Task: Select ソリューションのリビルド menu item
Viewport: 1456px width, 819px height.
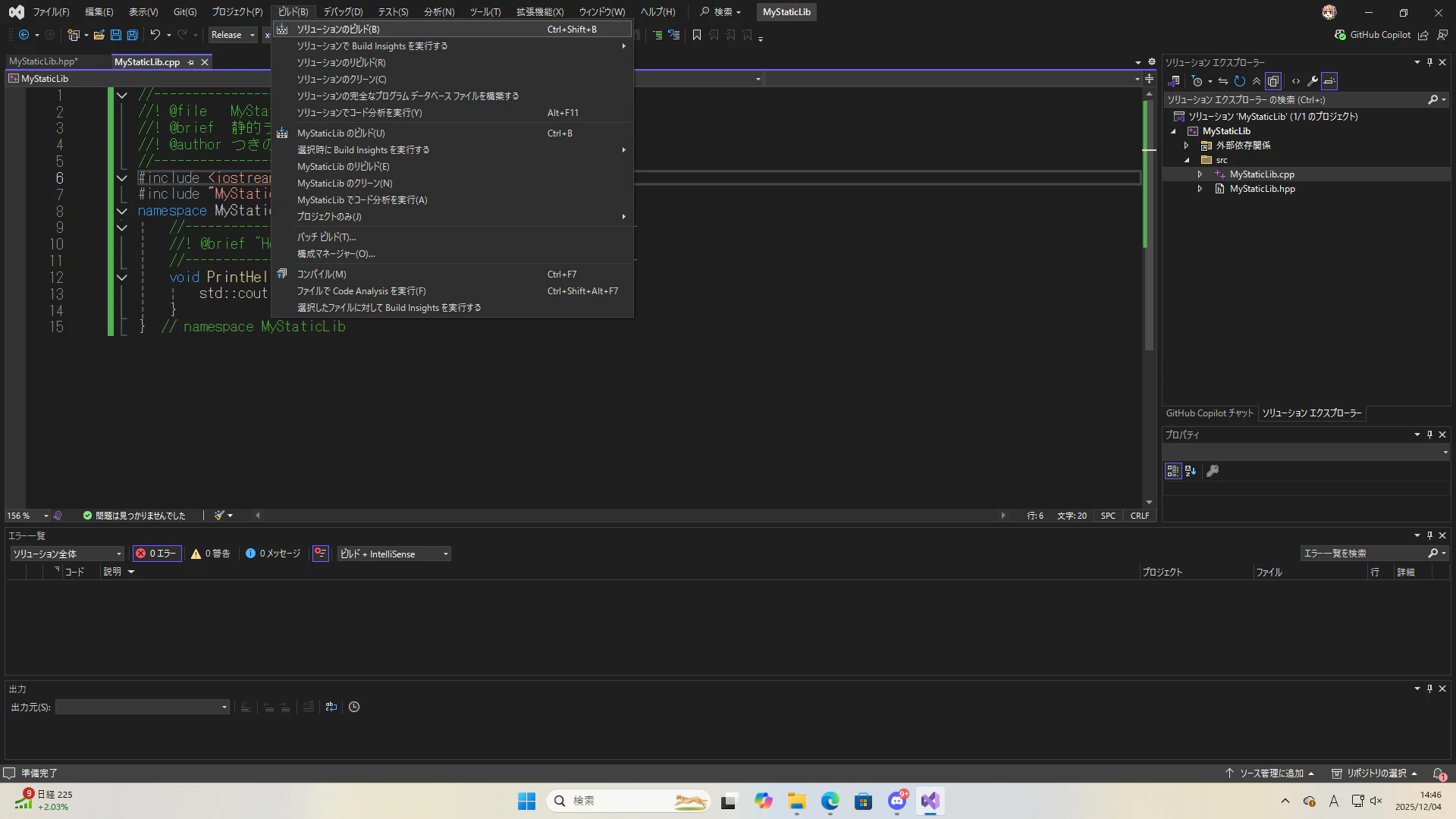Action: [x=341, y=63]
